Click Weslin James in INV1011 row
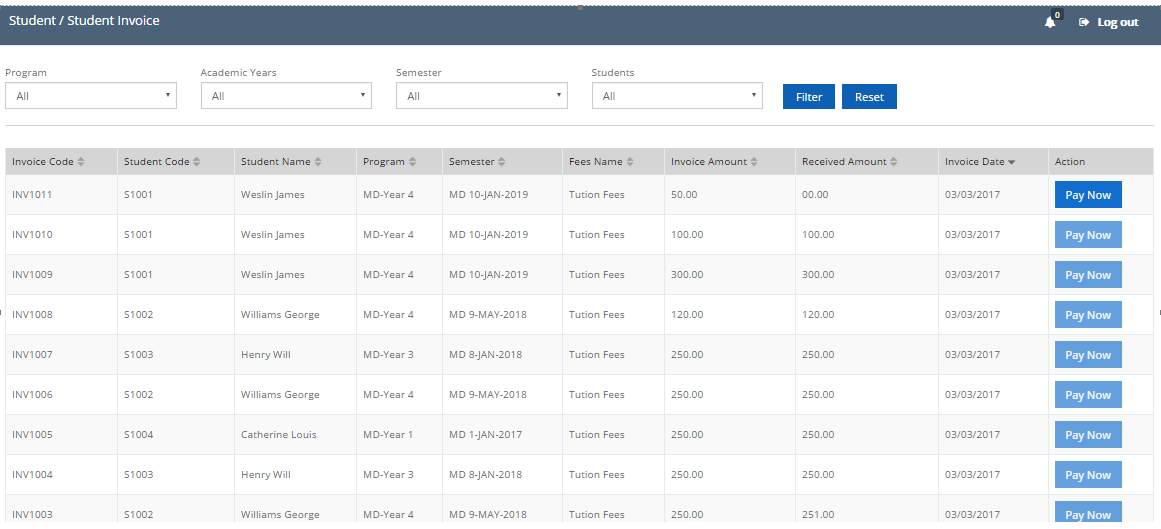This screenshot has height=529, width=1161. pos(272,195)
